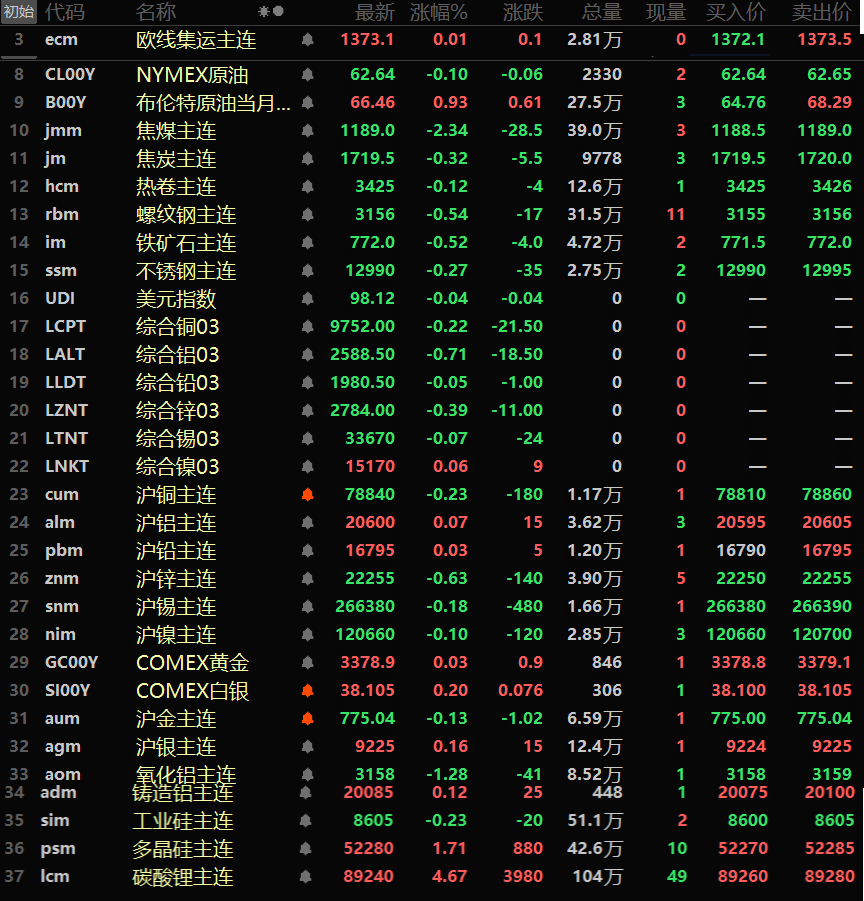Click the bell icon for 欧线集运主连
The width and height of the screenshot is (864, 901).
click(307, 40)
